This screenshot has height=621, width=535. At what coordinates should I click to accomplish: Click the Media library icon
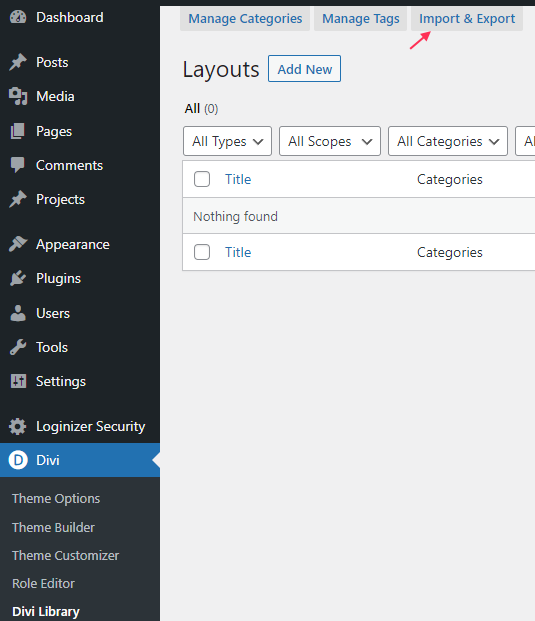pos(18,96)
